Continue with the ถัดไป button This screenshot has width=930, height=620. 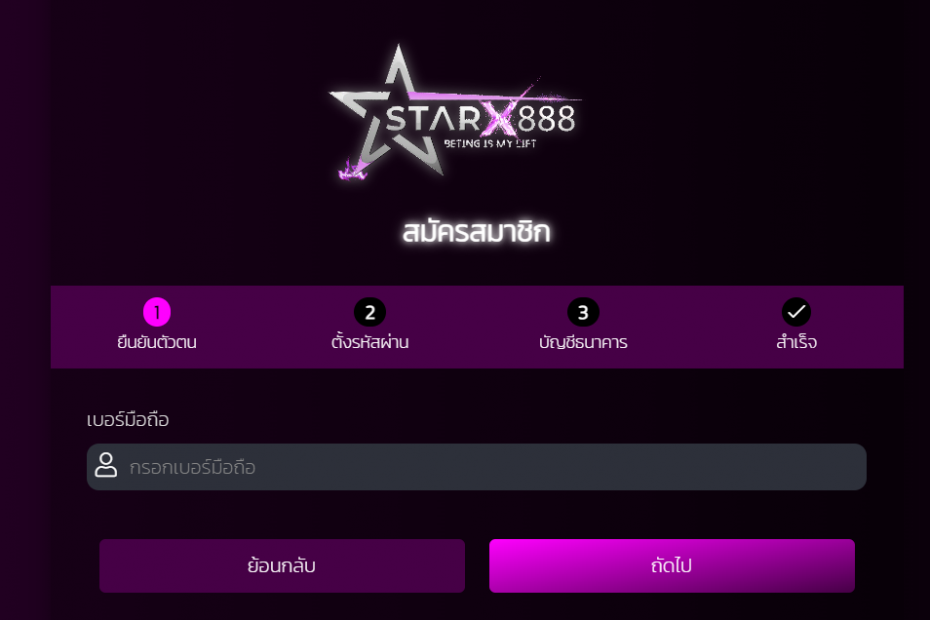point(672,566)
